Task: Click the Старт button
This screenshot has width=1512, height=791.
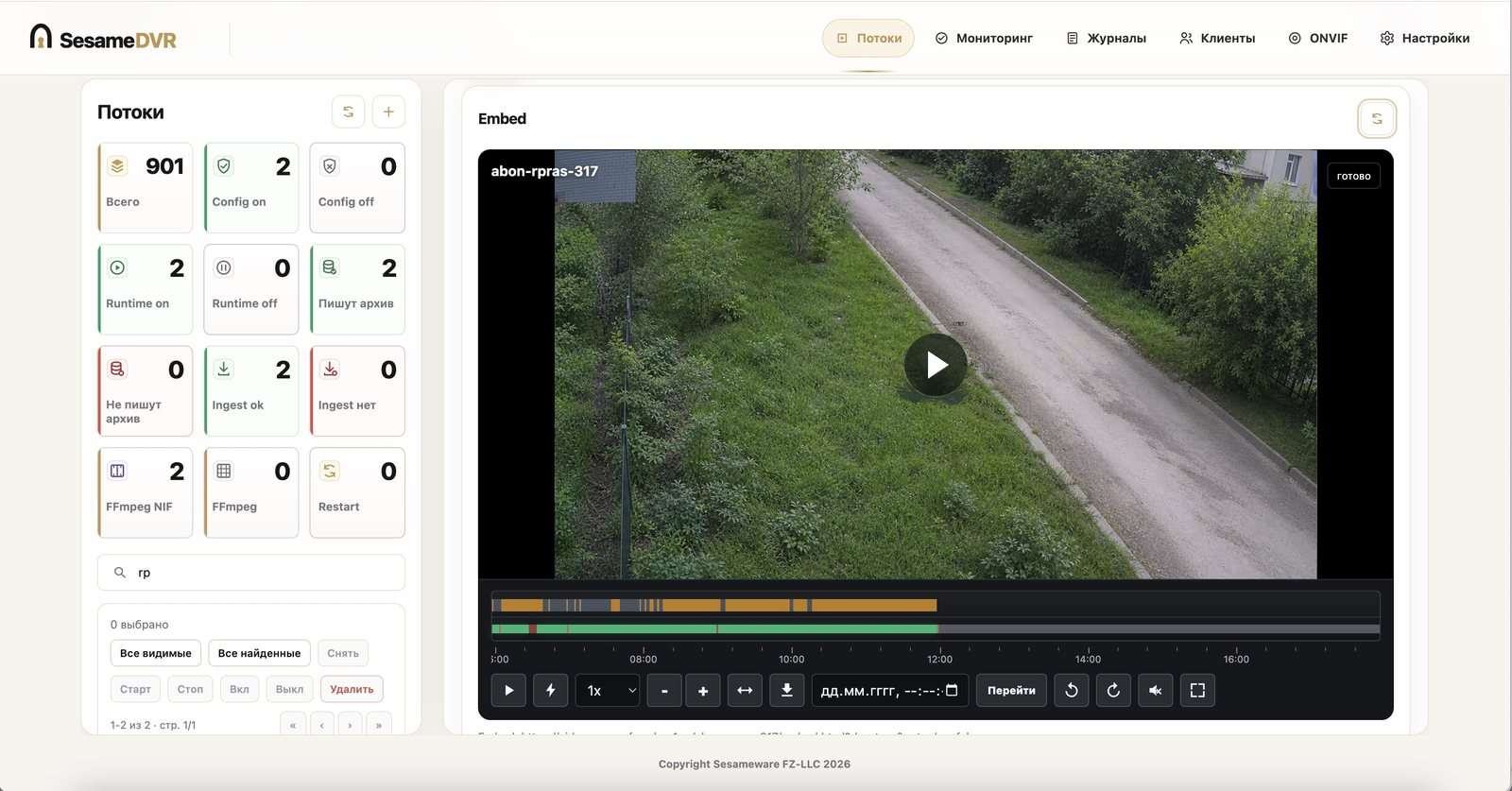Action: tap(135, 689)
